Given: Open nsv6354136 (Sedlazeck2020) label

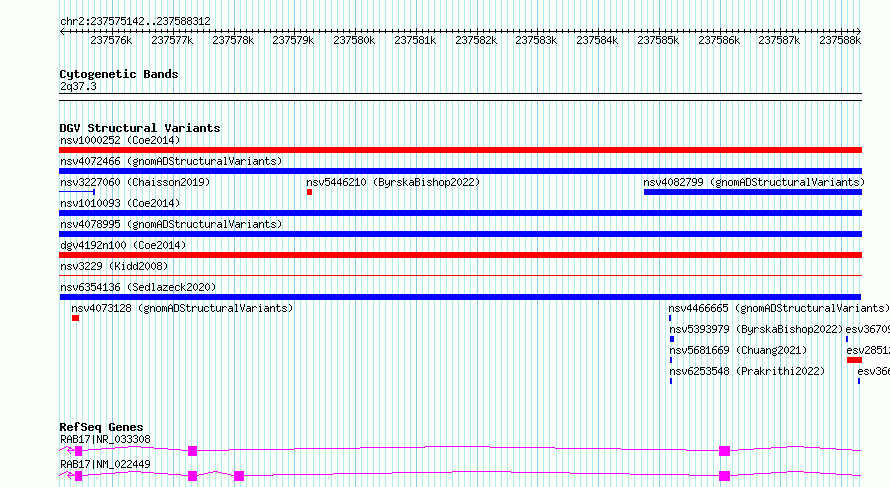Looking at the screenshot, I should pyautogui.click(x=138, y=287).
